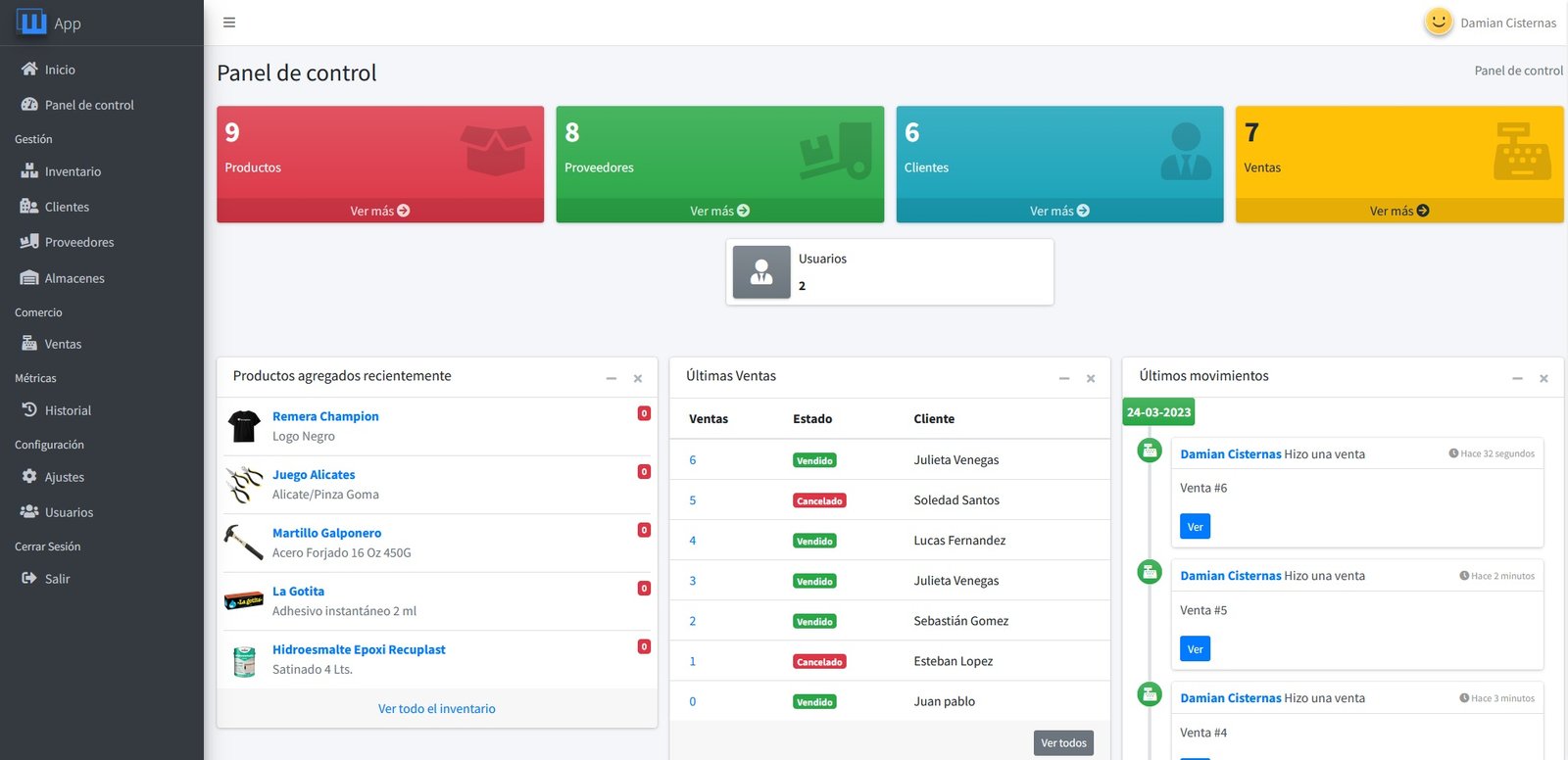Click Ver más on Ventas card

[1399, 211]
